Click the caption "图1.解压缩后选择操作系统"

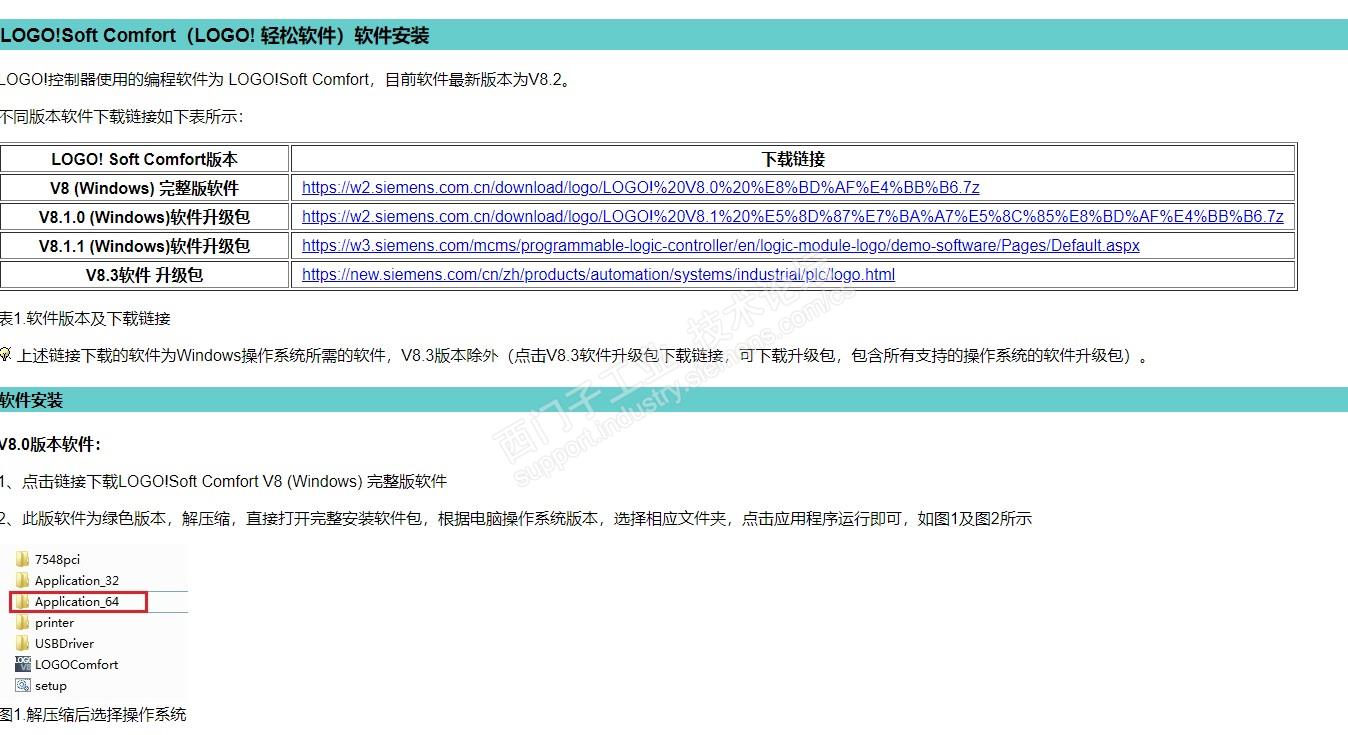pos(93,714)
